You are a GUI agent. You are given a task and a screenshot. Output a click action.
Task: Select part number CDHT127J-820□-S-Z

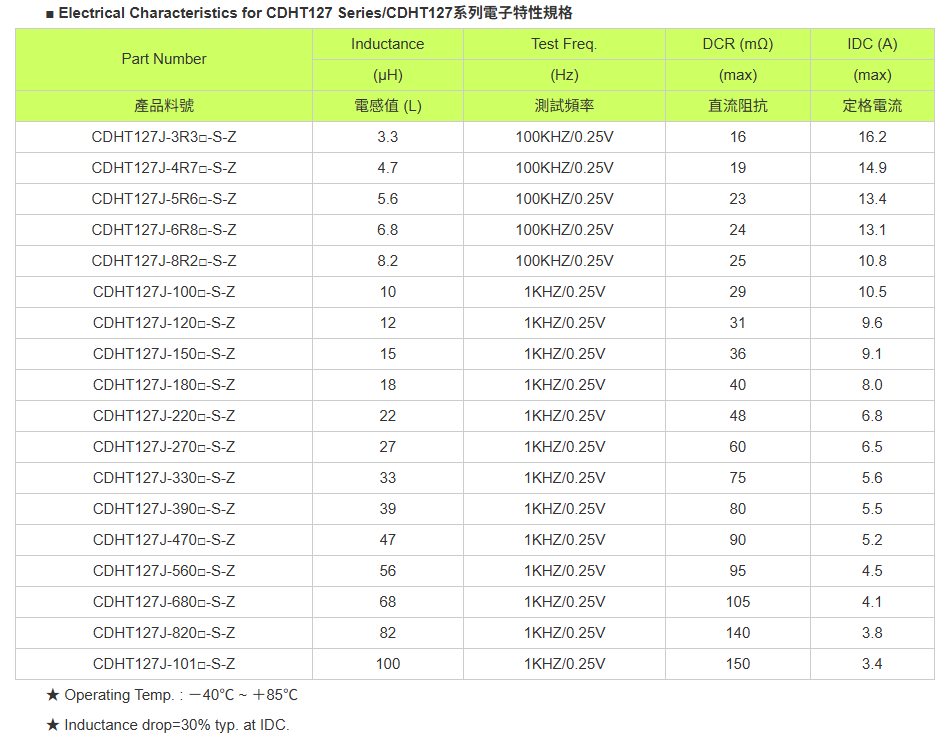[x=164, y=632]
